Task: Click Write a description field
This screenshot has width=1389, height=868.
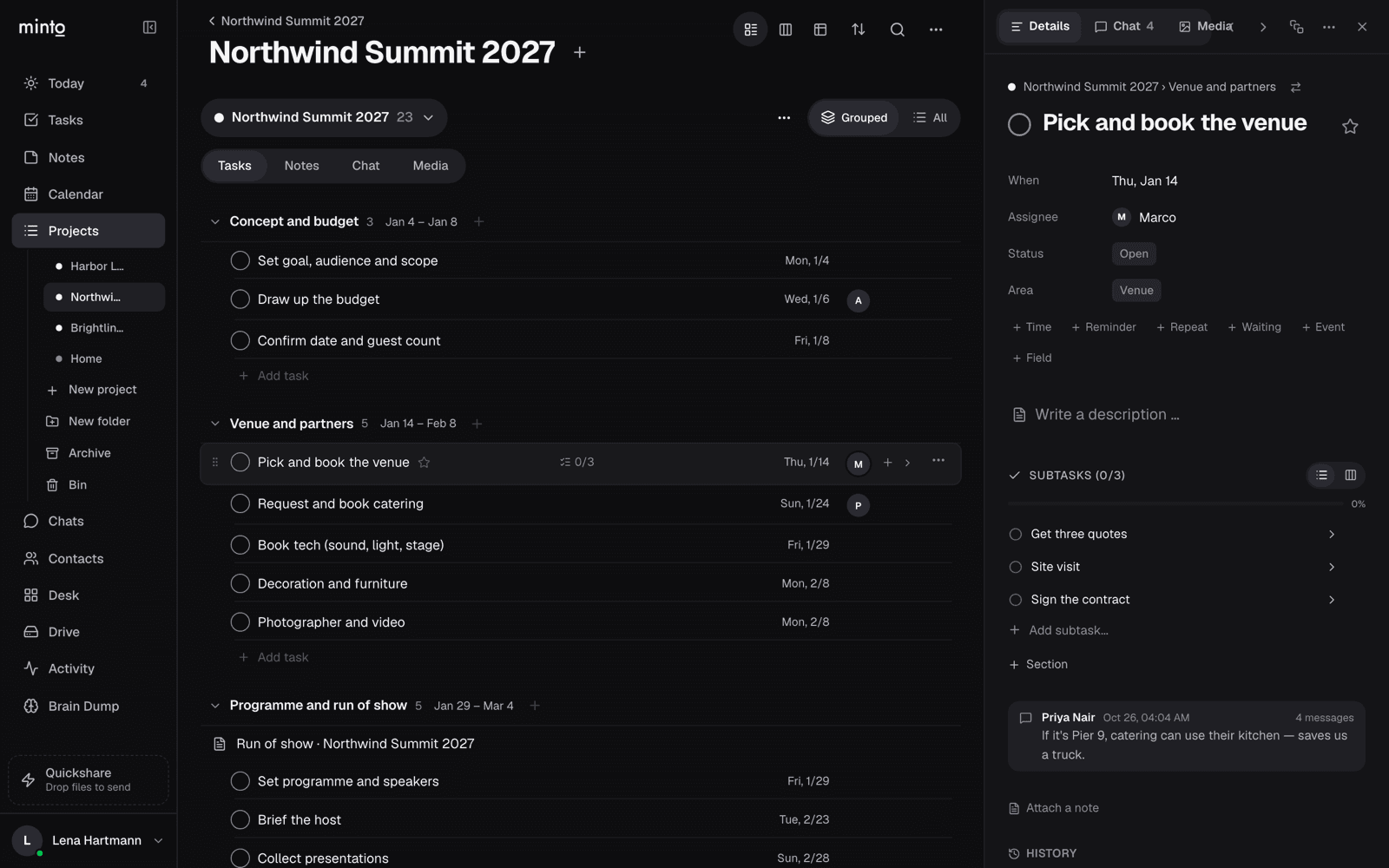Action: (x=1107, y=414)
